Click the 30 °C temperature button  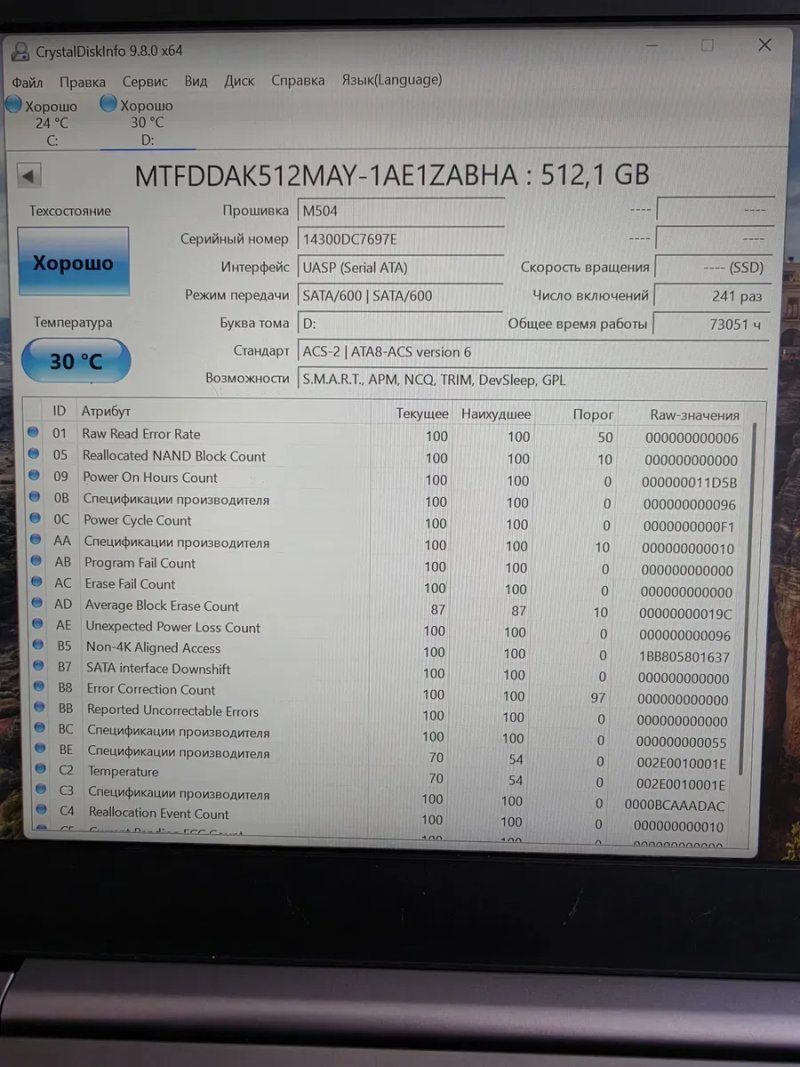coord(76,361)
